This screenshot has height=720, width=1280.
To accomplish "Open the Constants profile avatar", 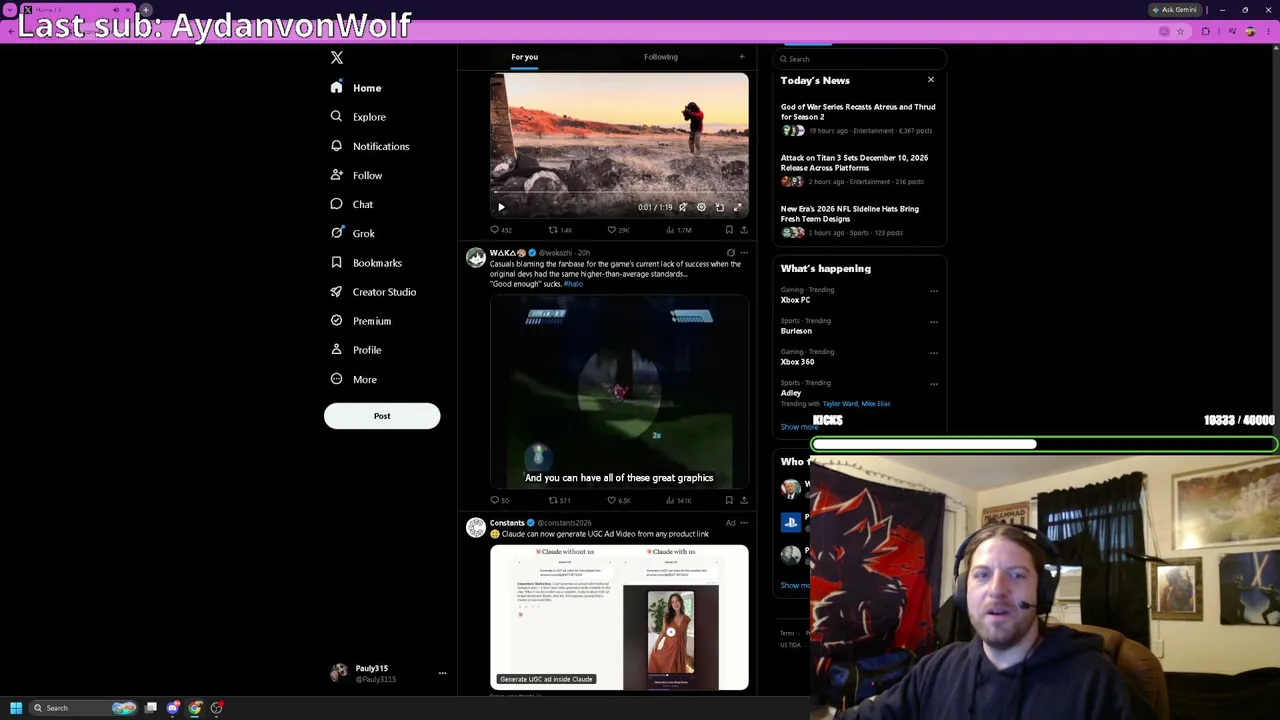I will coord(475,527).
